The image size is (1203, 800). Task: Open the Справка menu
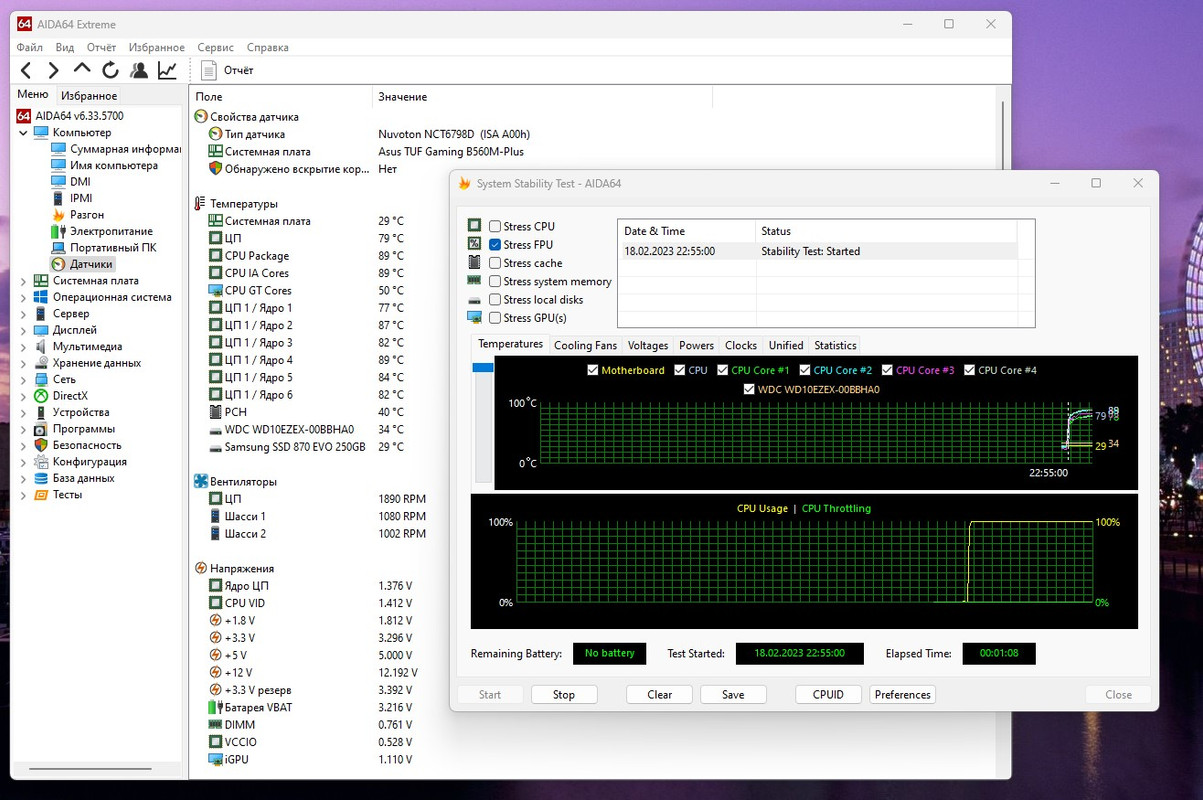(x=267, y=47)
